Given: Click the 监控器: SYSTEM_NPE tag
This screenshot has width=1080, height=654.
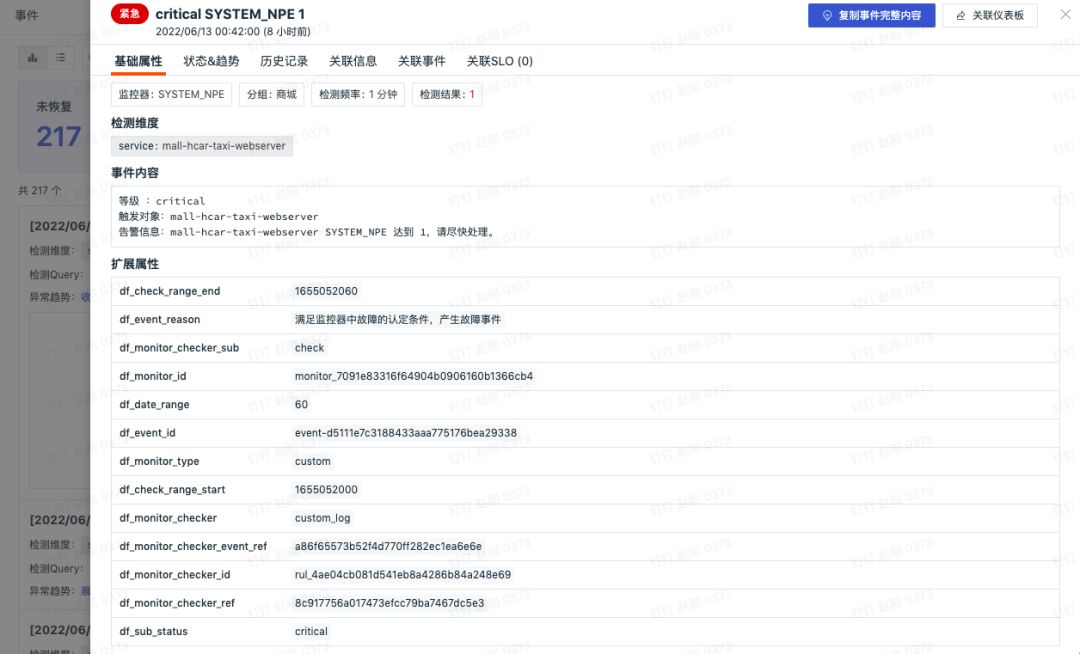Looking at the screenshot, I should [x=172, y=94].
